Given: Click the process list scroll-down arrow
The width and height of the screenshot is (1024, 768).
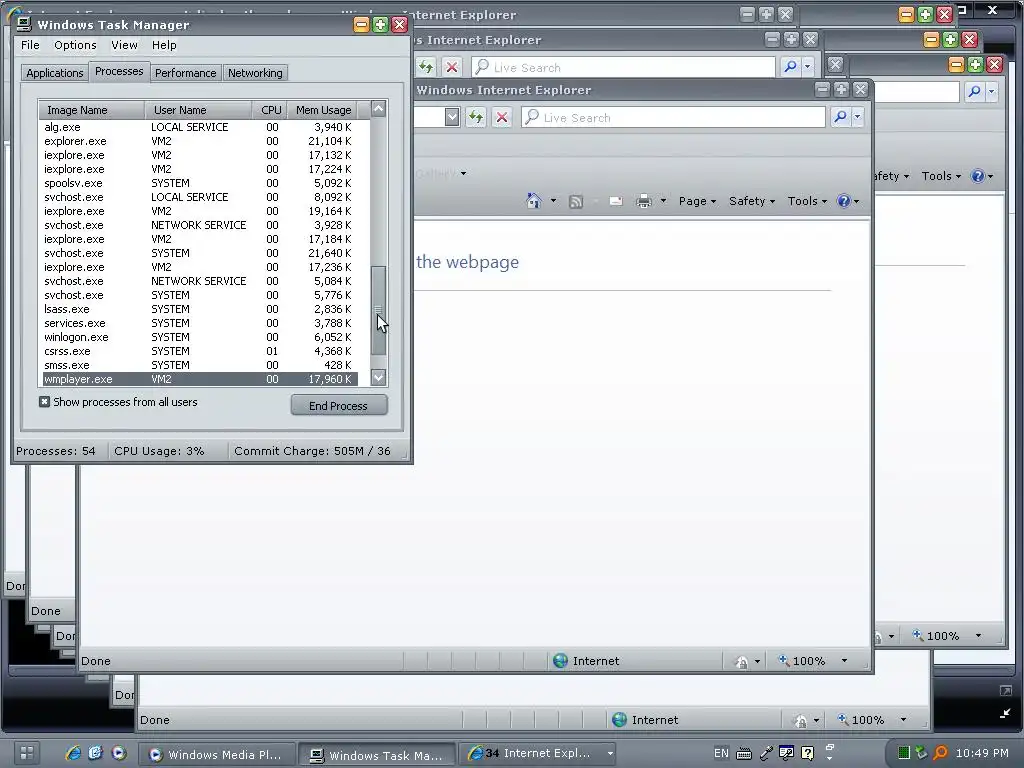Looking at the screenshot, I should click(x=379, y=377).
